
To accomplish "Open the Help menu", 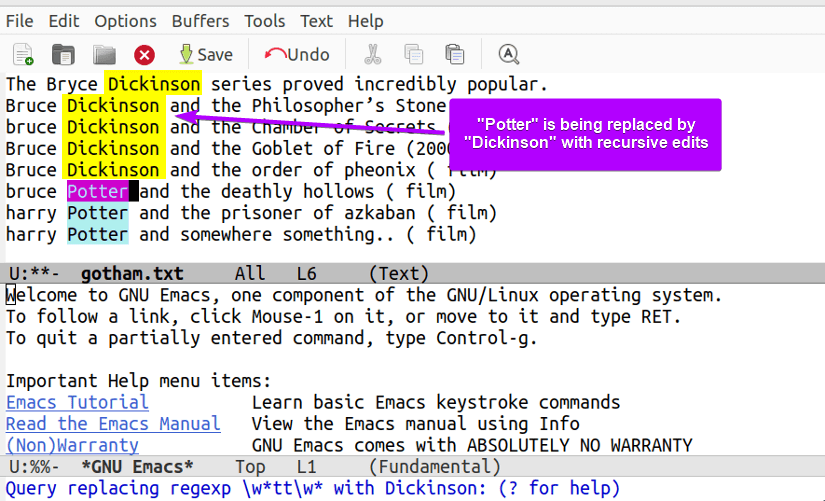I will [x=366, y=21].
